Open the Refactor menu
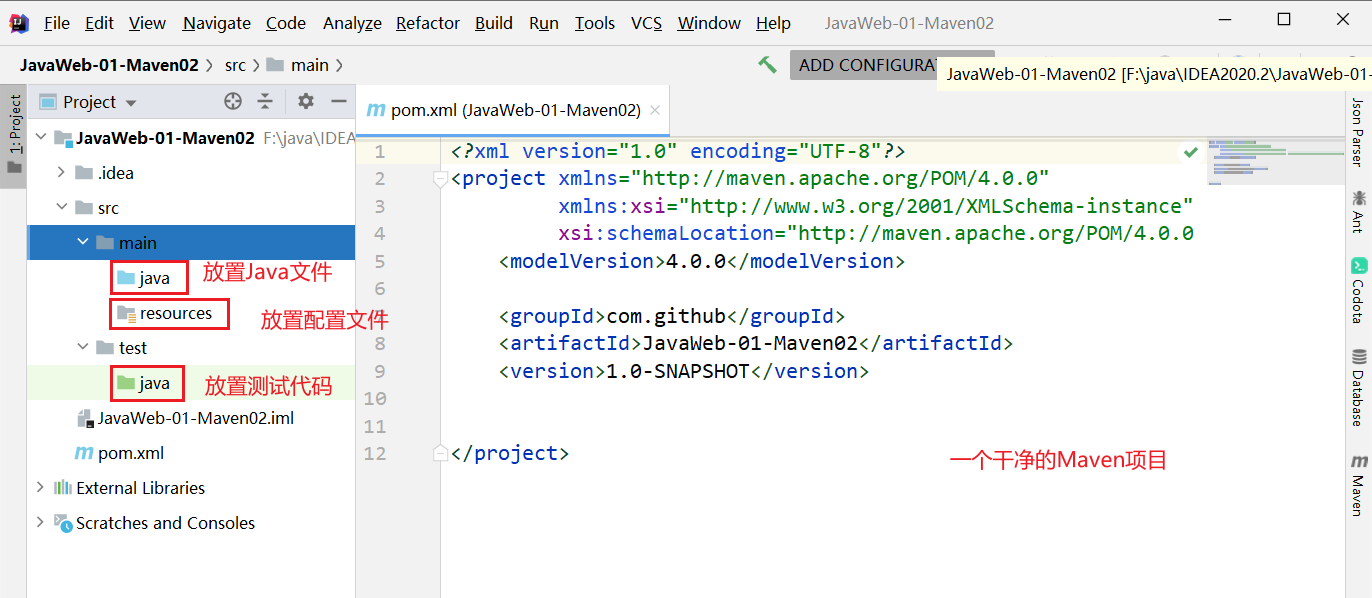The width and height of the screenshot is (1372, 598). [x=428, y=23]
